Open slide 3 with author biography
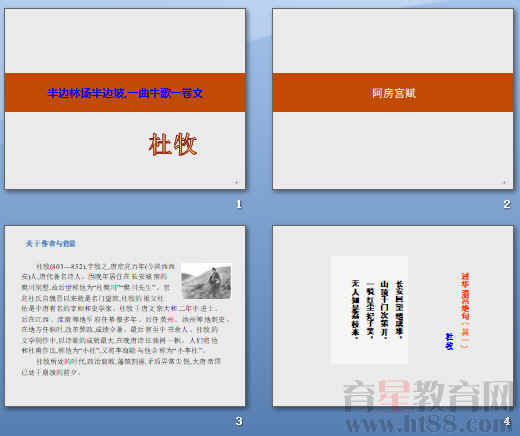The height and width of the screenshot is (436, 520). point(125,316)
